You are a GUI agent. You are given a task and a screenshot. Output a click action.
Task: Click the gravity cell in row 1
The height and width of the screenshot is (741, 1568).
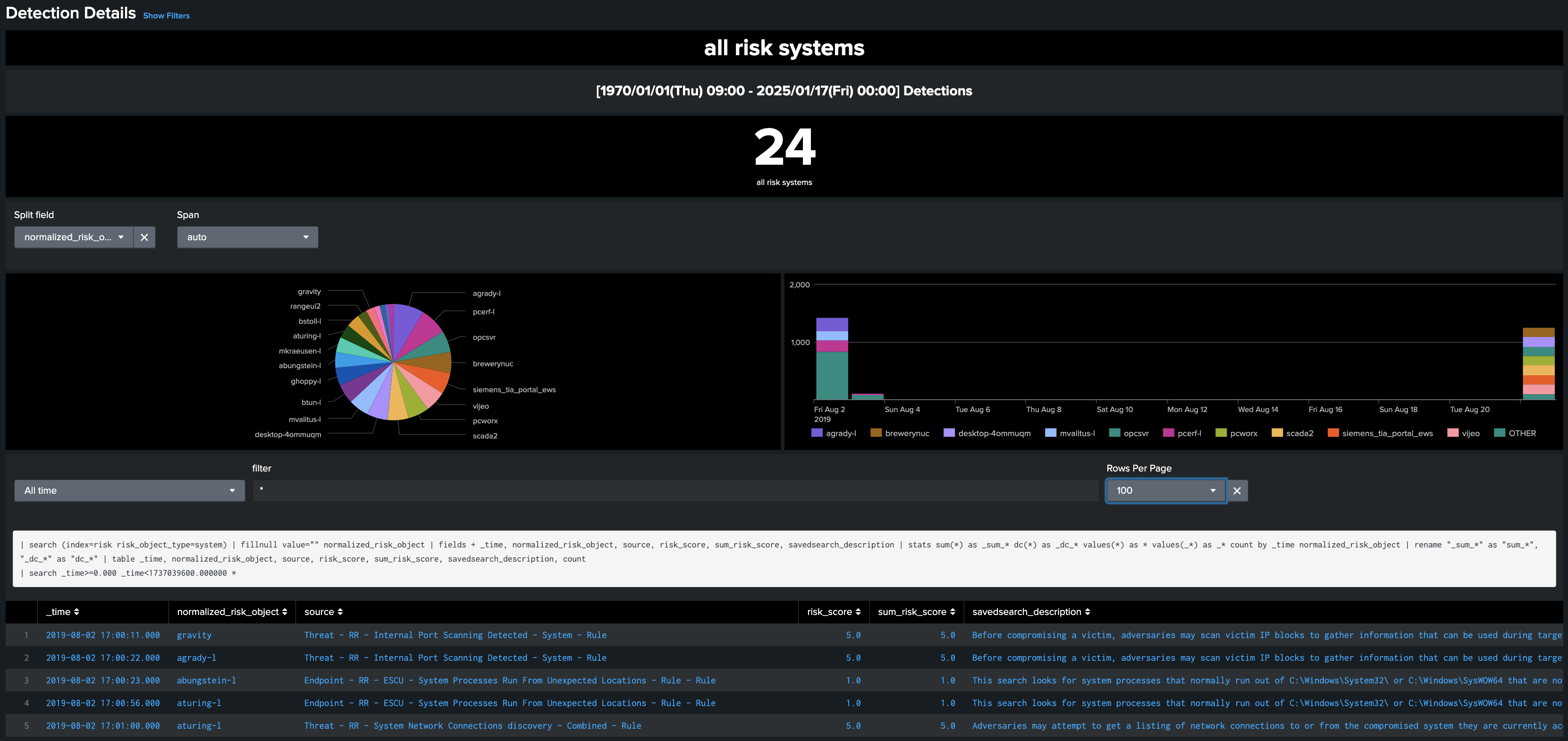pyautogui.click(x=194, y=635)
